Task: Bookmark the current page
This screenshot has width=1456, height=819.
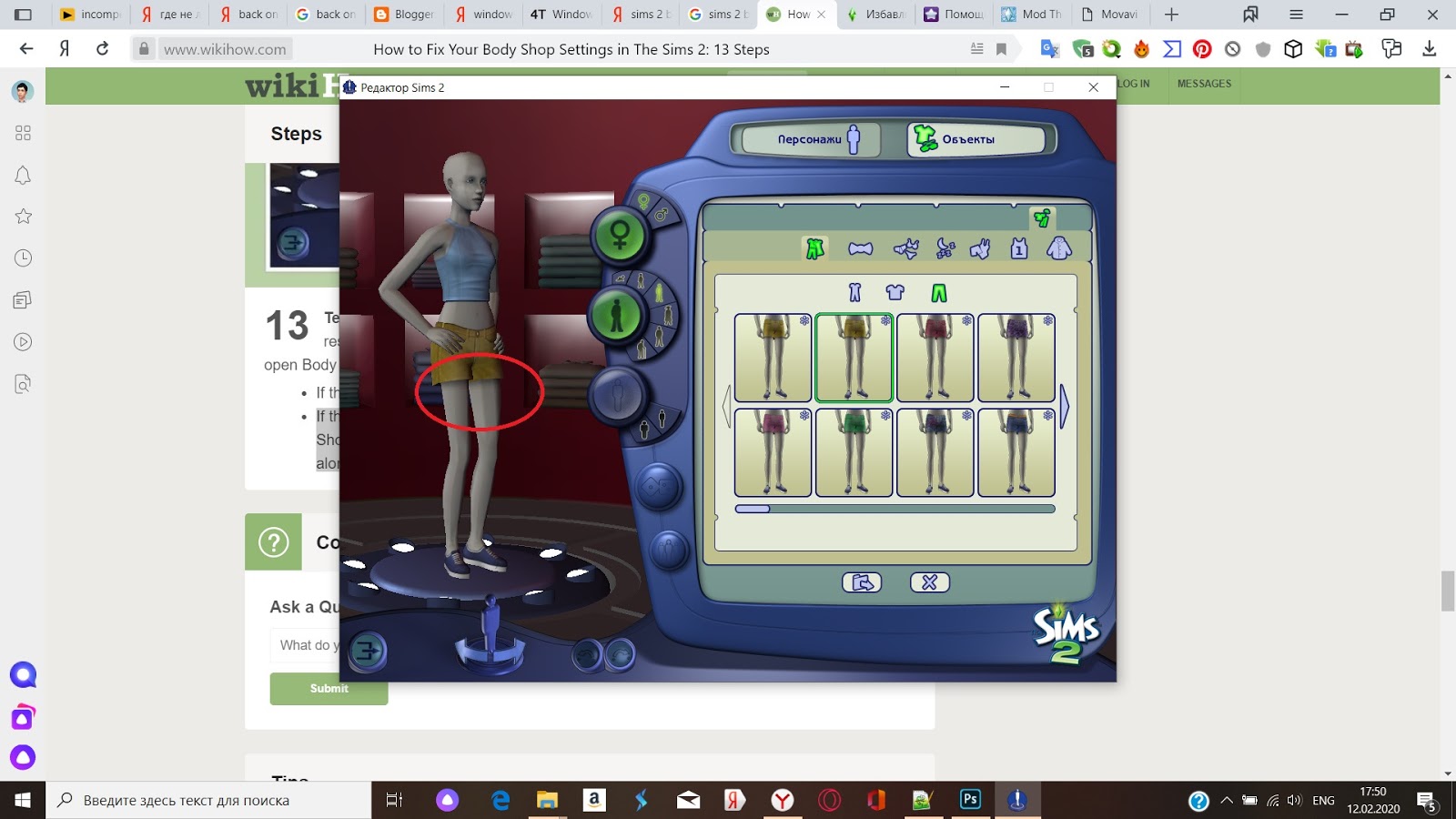Action: (x=1002, y=49)
